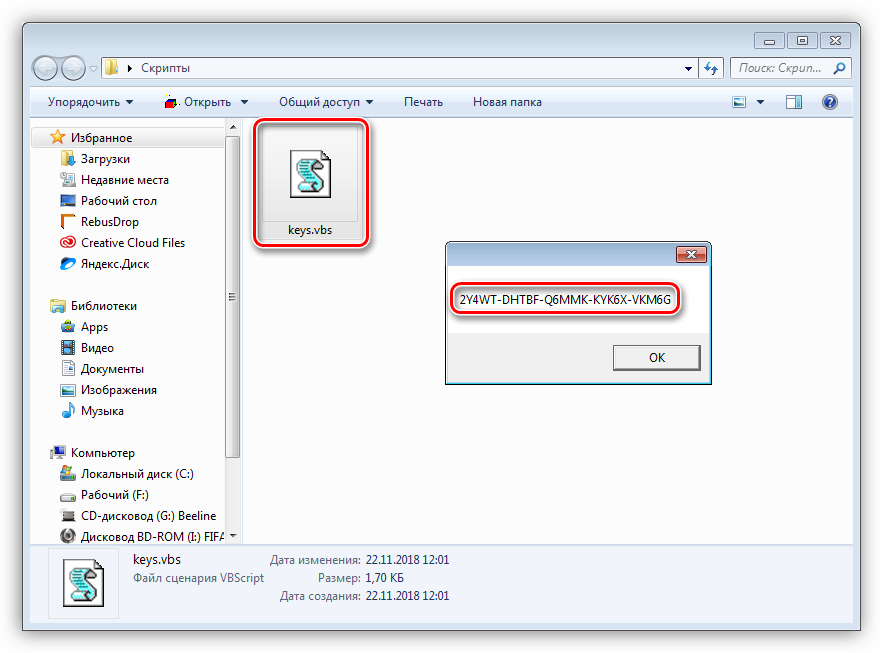Open the Общий доступ menu

[x=326, y=102]
